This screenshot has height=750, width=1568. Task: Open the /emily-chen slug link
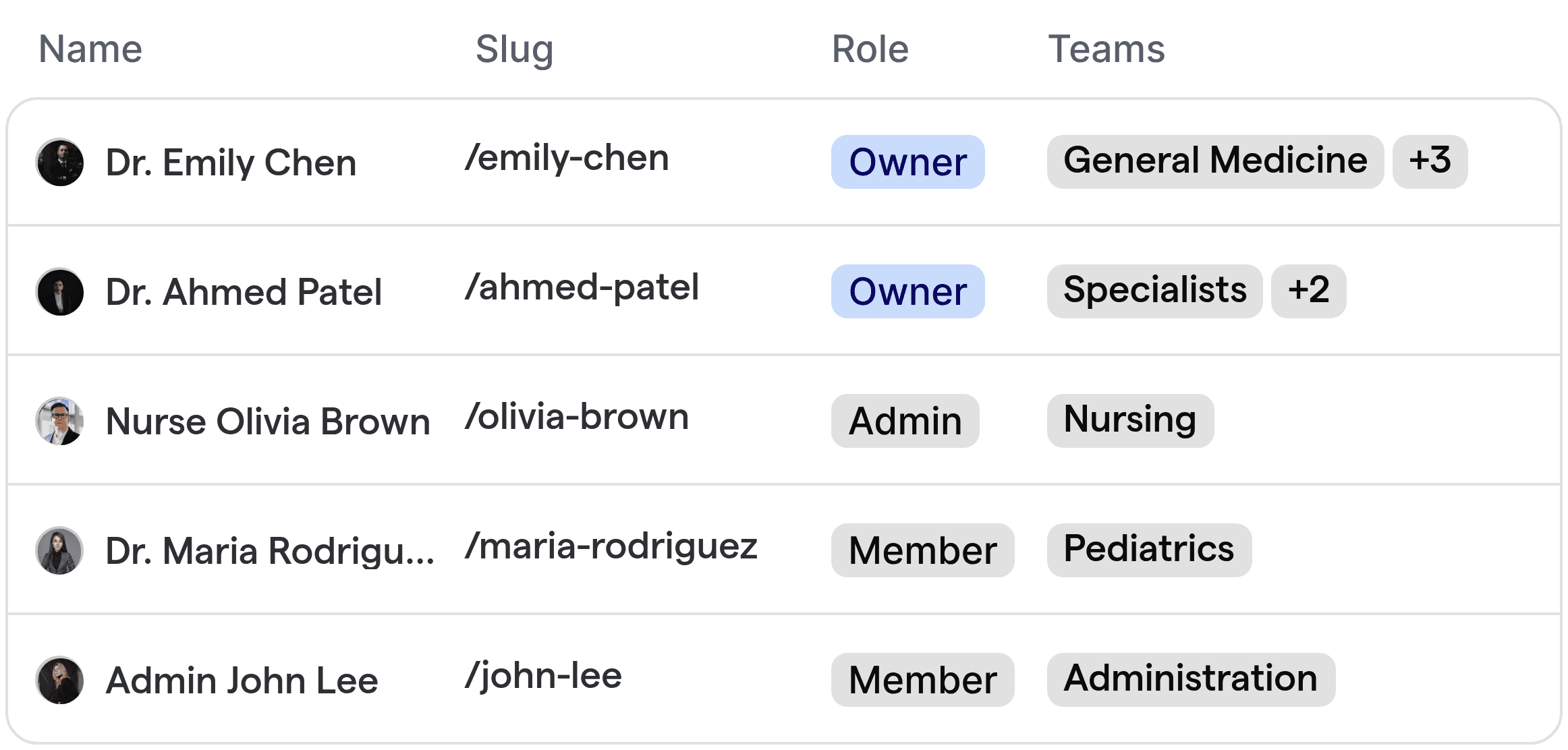568,158
